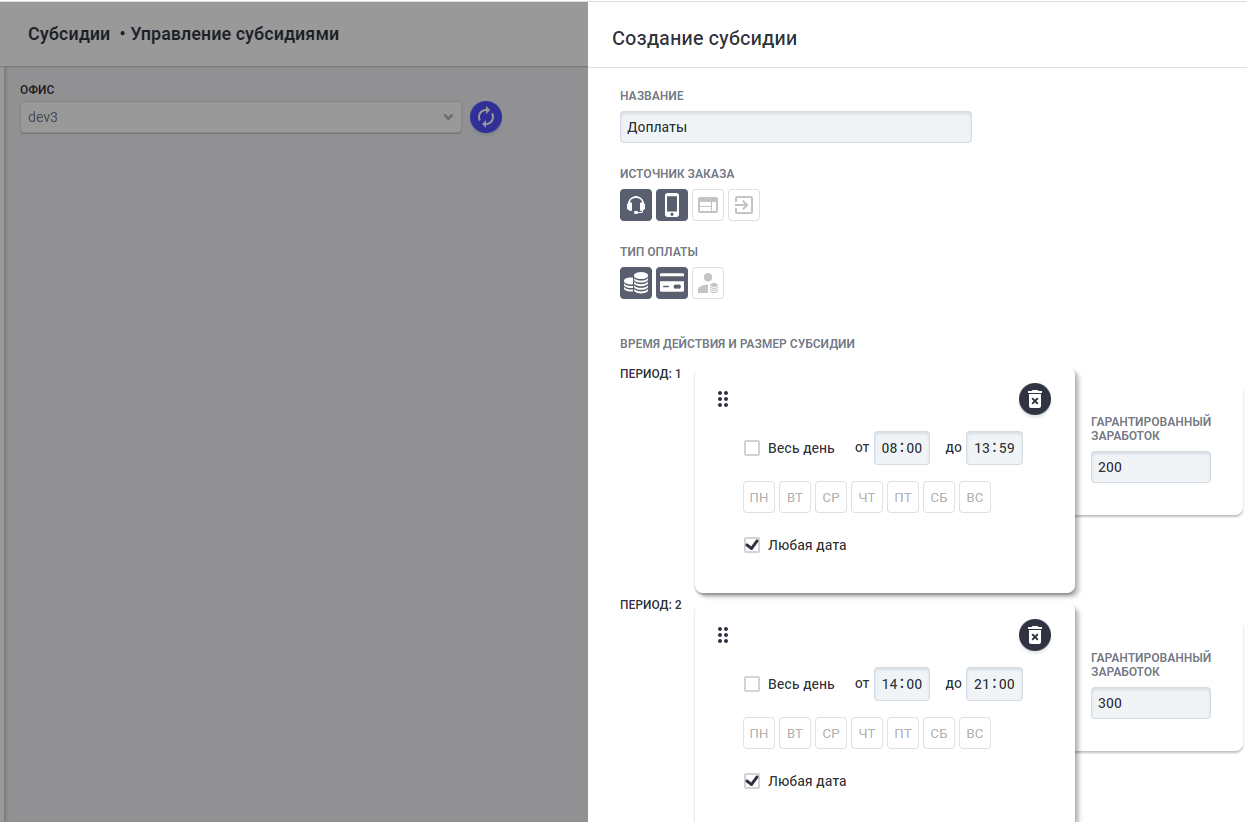
Task: Uncheck 'Любая дата' in period 2
Action: tap(752, 781)
